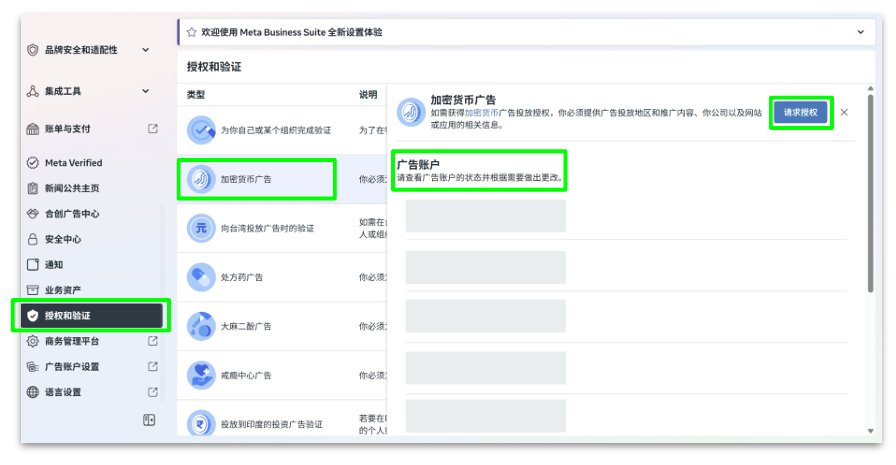This screenshot has height=465, width=896.
Task: Click the 处方药广告 pill icon
Action: (x=201, y=278)
